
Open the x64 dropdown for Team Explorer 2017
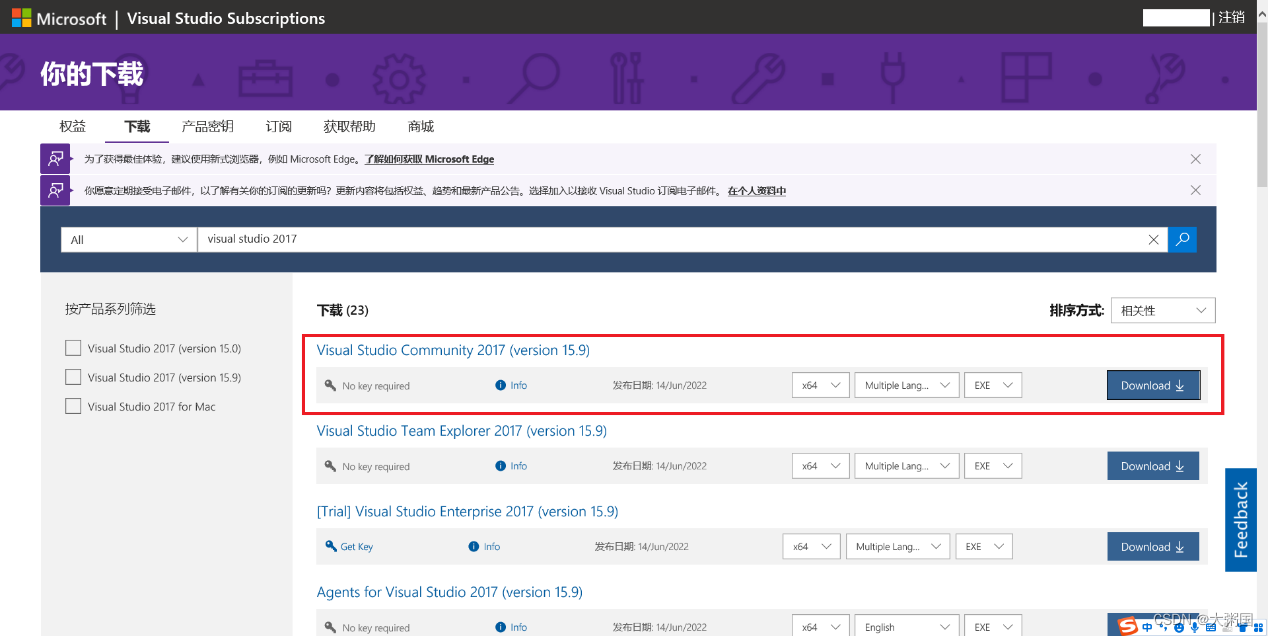[x=820, y=466]
